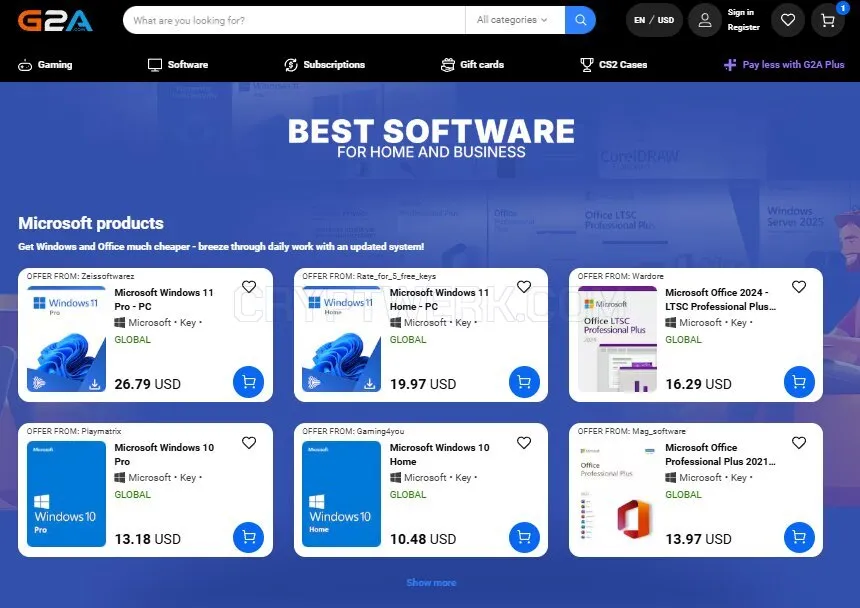
Task: Favorite Office 2024 LTSC with heart
Action: pos(799,287)
